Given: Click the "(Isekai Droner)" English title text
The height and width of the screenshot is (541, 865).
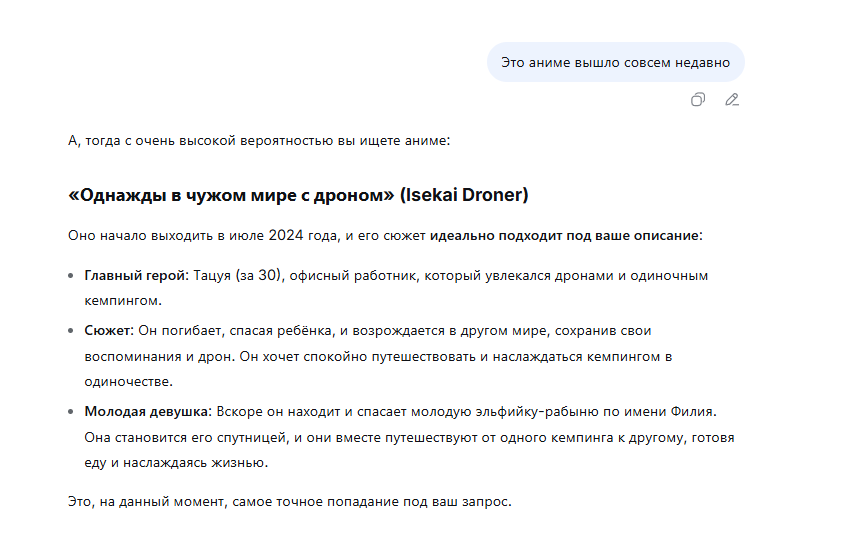Looking at the screenshot, I should coord(463,194).
